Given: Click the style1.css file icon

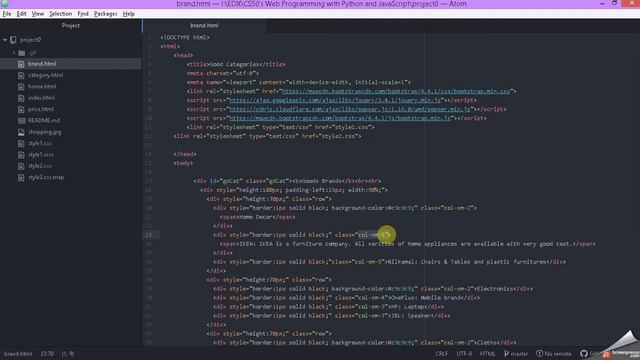Looking at the screenshot, I should (21, 143).
